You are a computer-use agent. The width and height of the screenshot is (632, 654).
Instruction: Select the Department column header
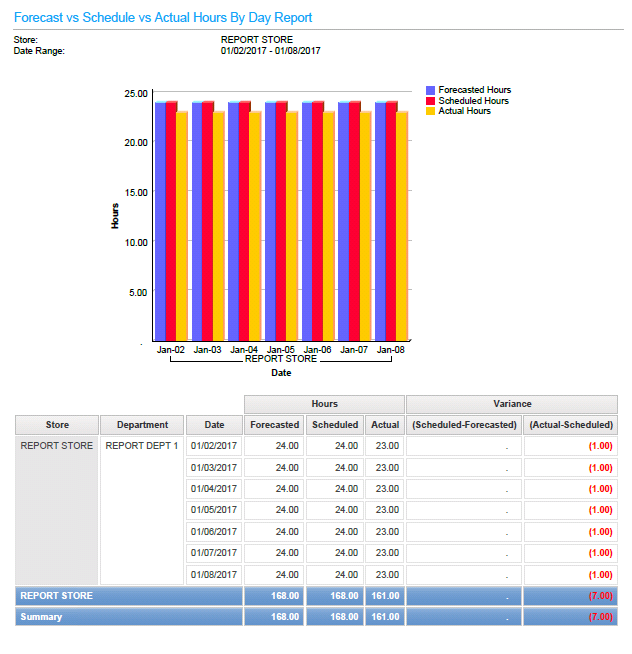[x=142, y=425]
